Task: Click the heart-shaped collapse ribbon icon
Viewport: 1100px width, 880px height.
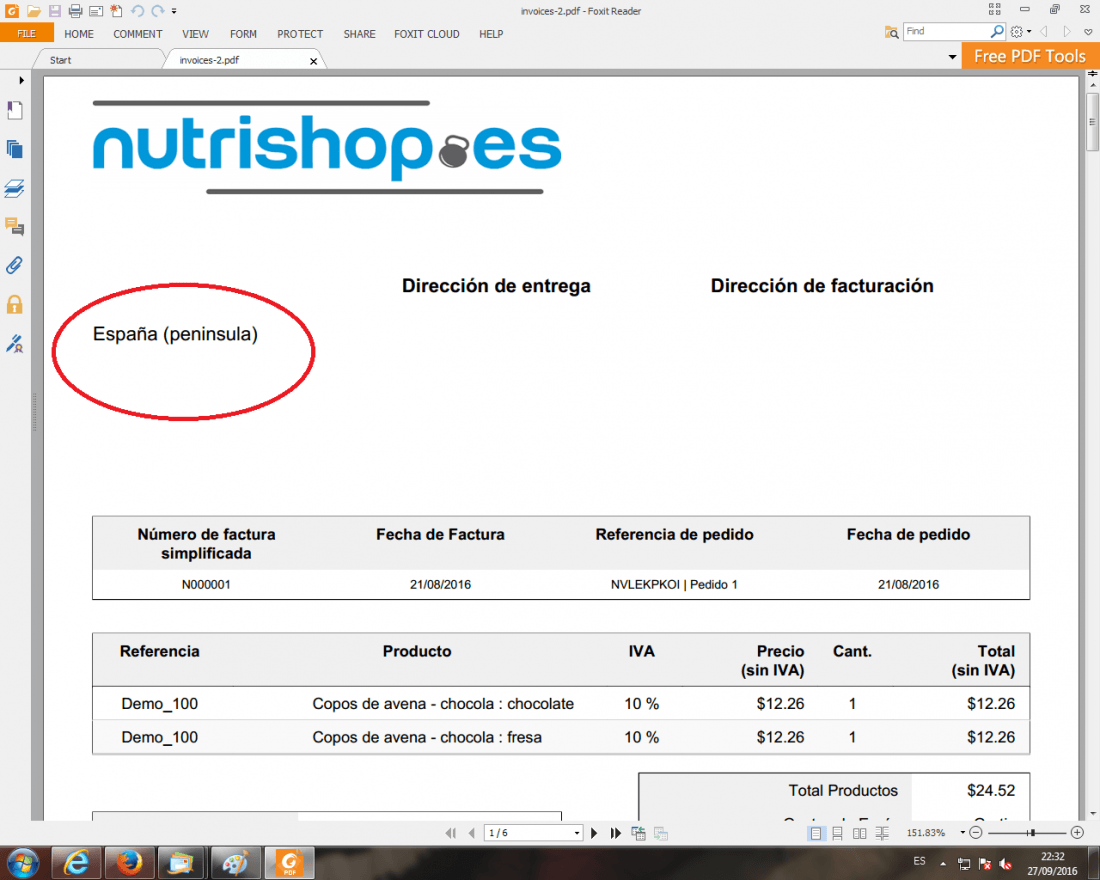Action: 1088,32
